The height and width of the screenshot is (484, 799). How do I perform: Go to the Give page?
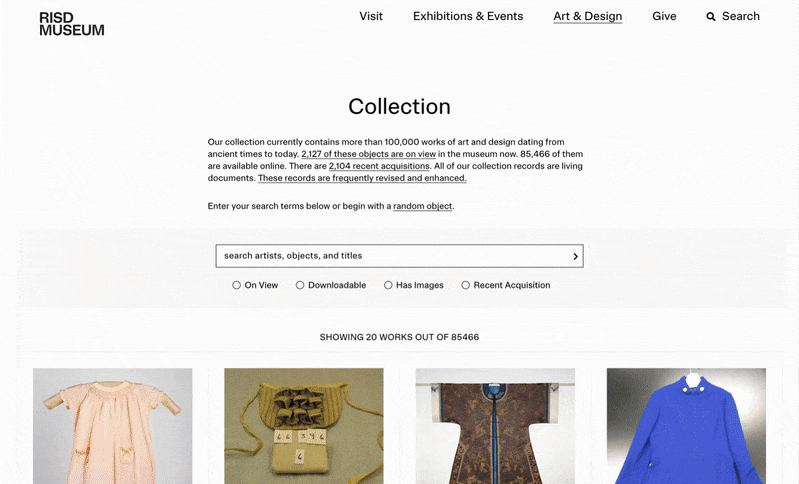(x=664, y=16)
